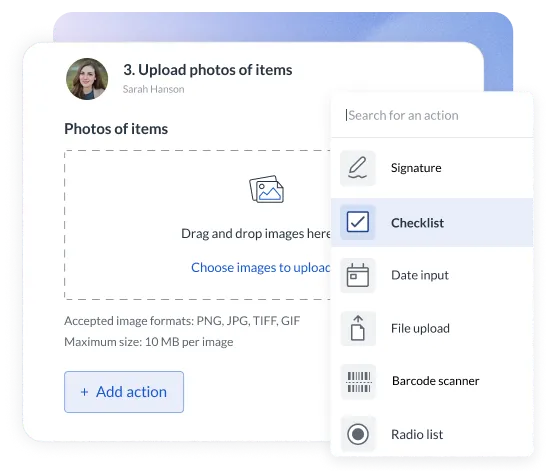Focus the Search for an action field
The height and width of the screenshot is (471, 548).
pos(432,115)
